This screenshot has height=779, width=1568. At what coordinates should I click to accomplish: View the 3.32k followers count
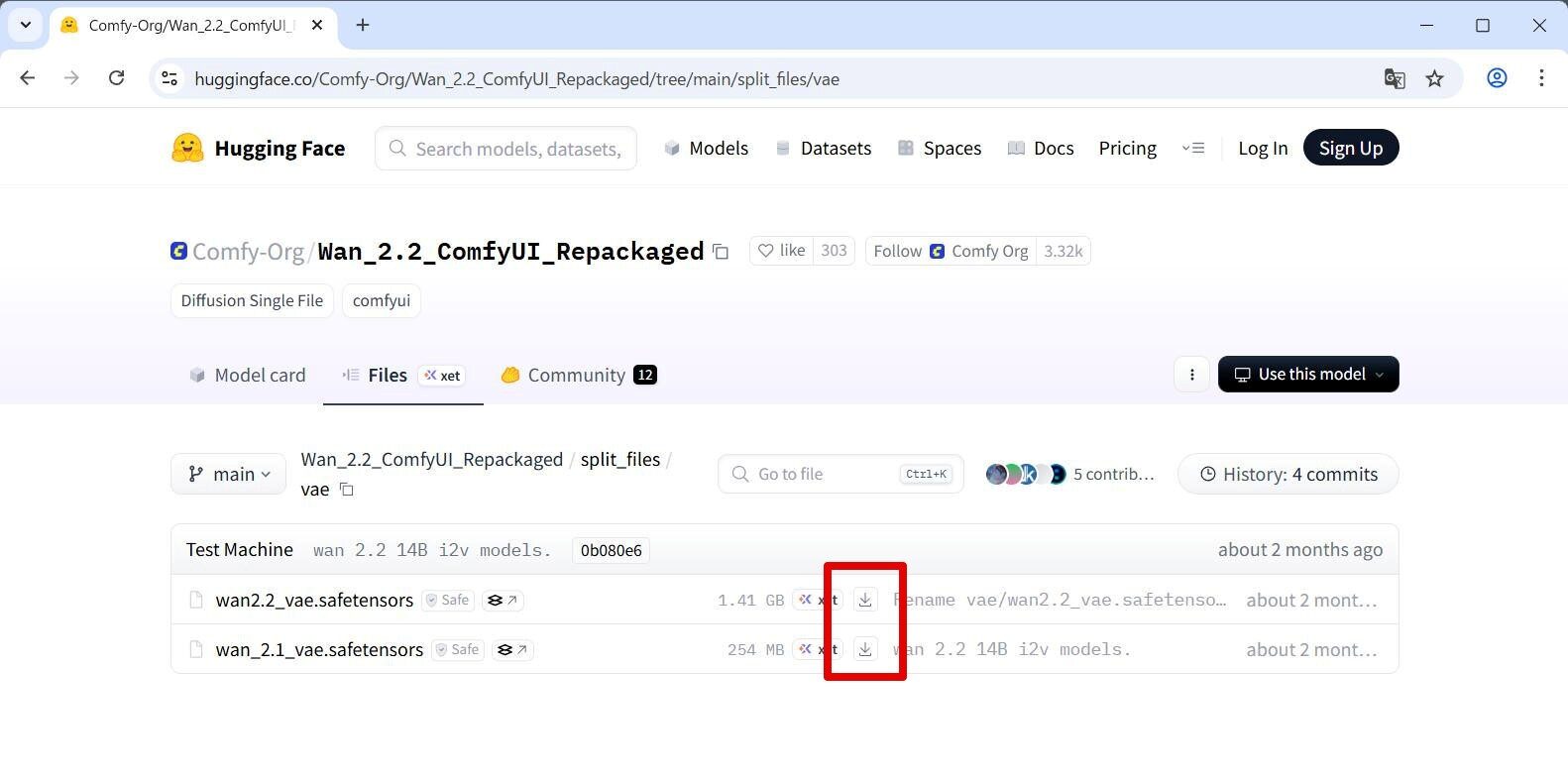1063,251
